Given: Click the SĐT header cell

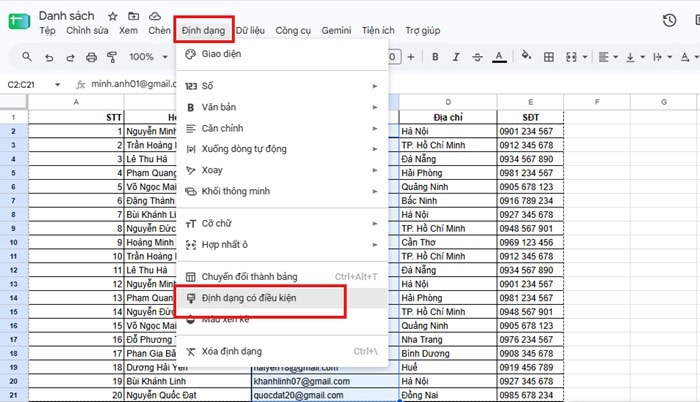Looking at the screenshot, I should click(530, 117).
